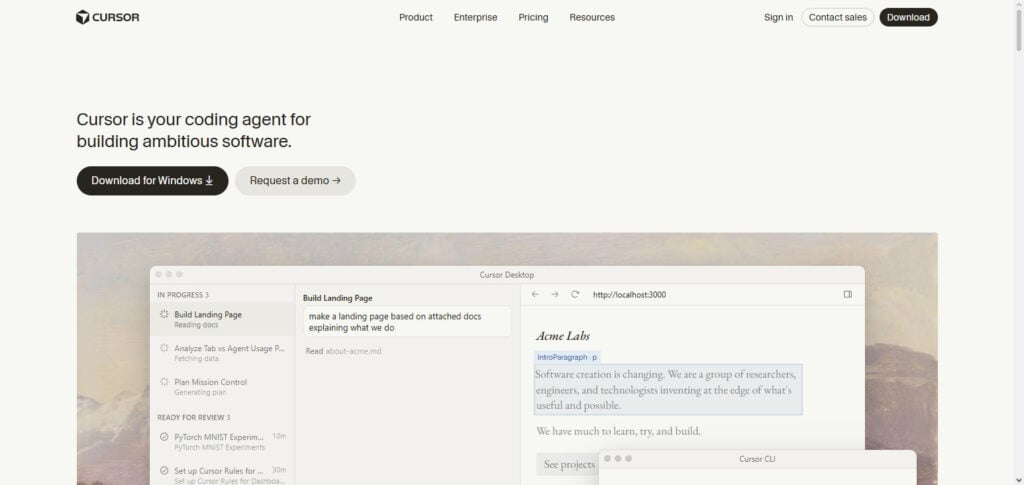This screenshot has width=1024, height=485.
Task: Click the check icon beside Set up Cursor Rules
Action: point(164,471)
